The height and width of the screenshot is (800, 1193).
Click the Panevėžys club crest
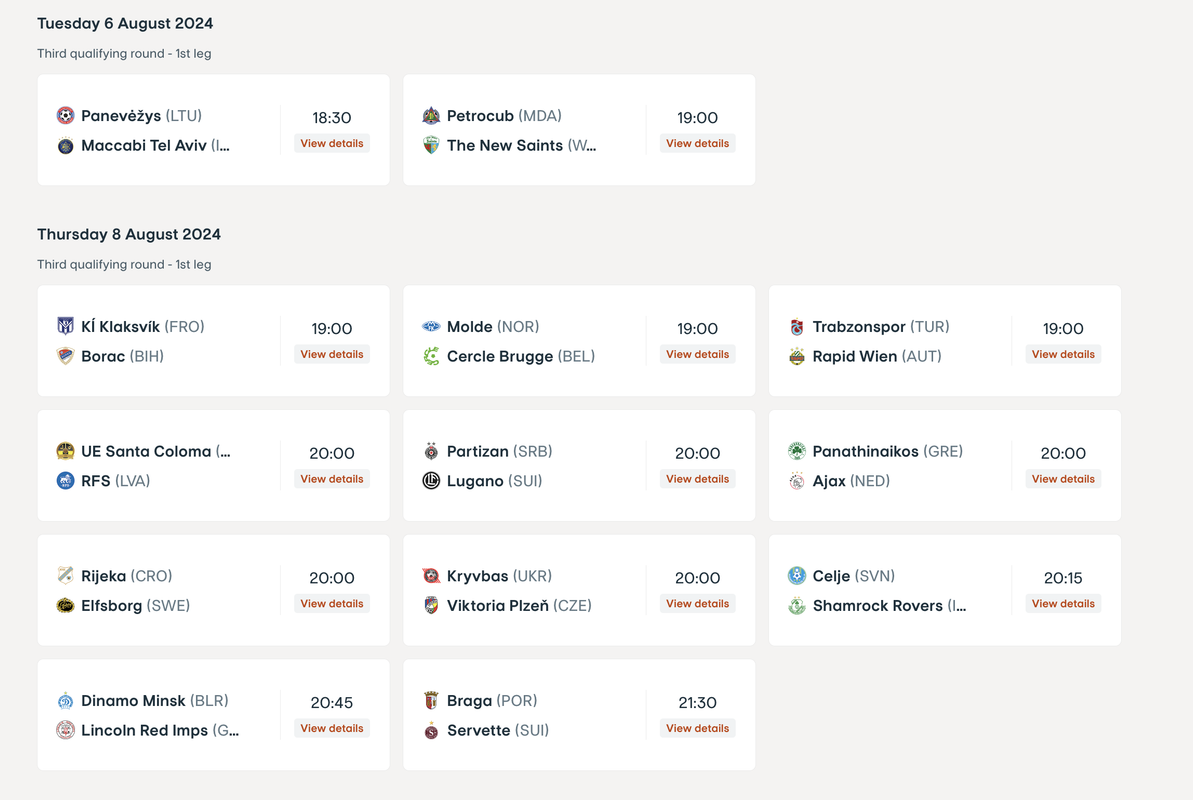click(65, 116)
